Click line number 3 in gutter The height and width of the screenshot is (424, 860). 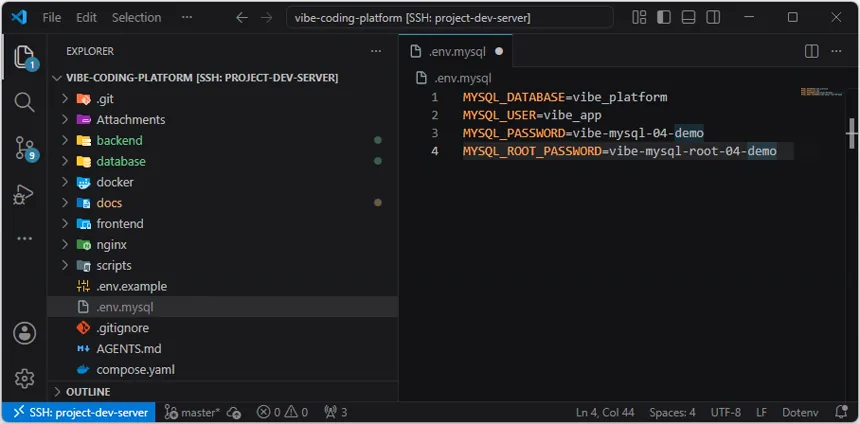(434, 133)
